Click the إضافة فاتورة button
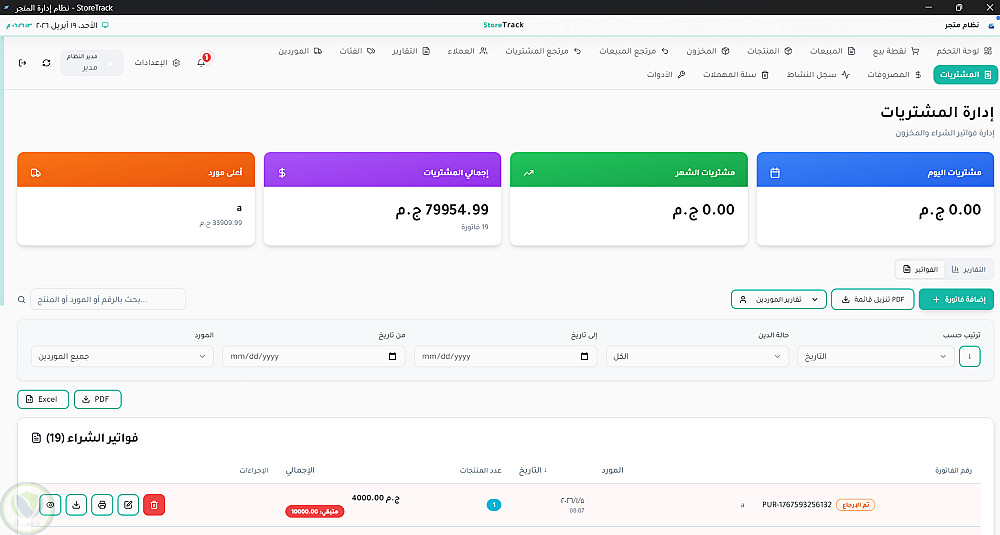This screenshot has height=535, width=1000. click(956, 300)
